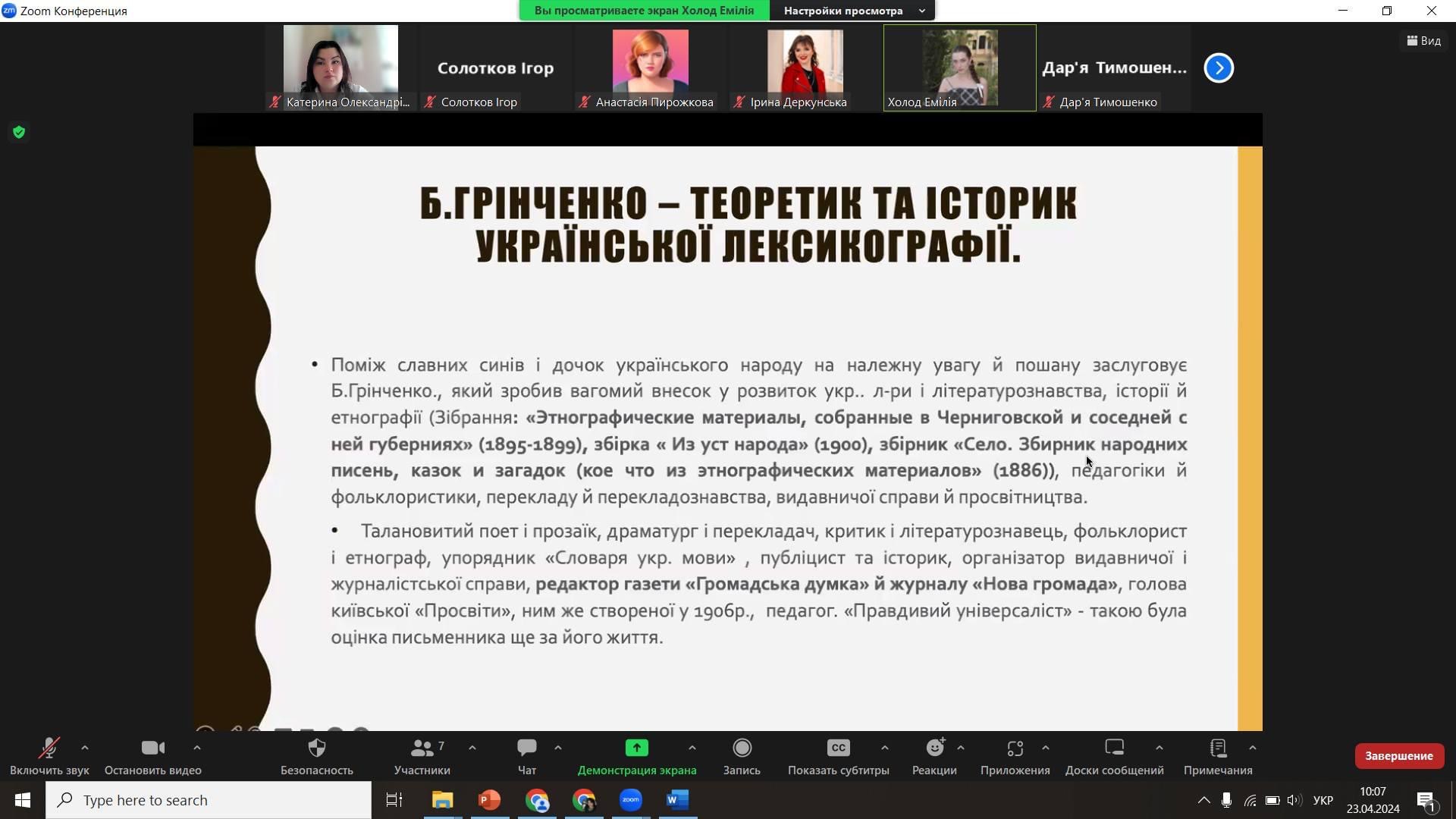The image size is (1456, 819).
Task: Open Доски сообщений whiteboard icon
Action: click(1115, 748)
